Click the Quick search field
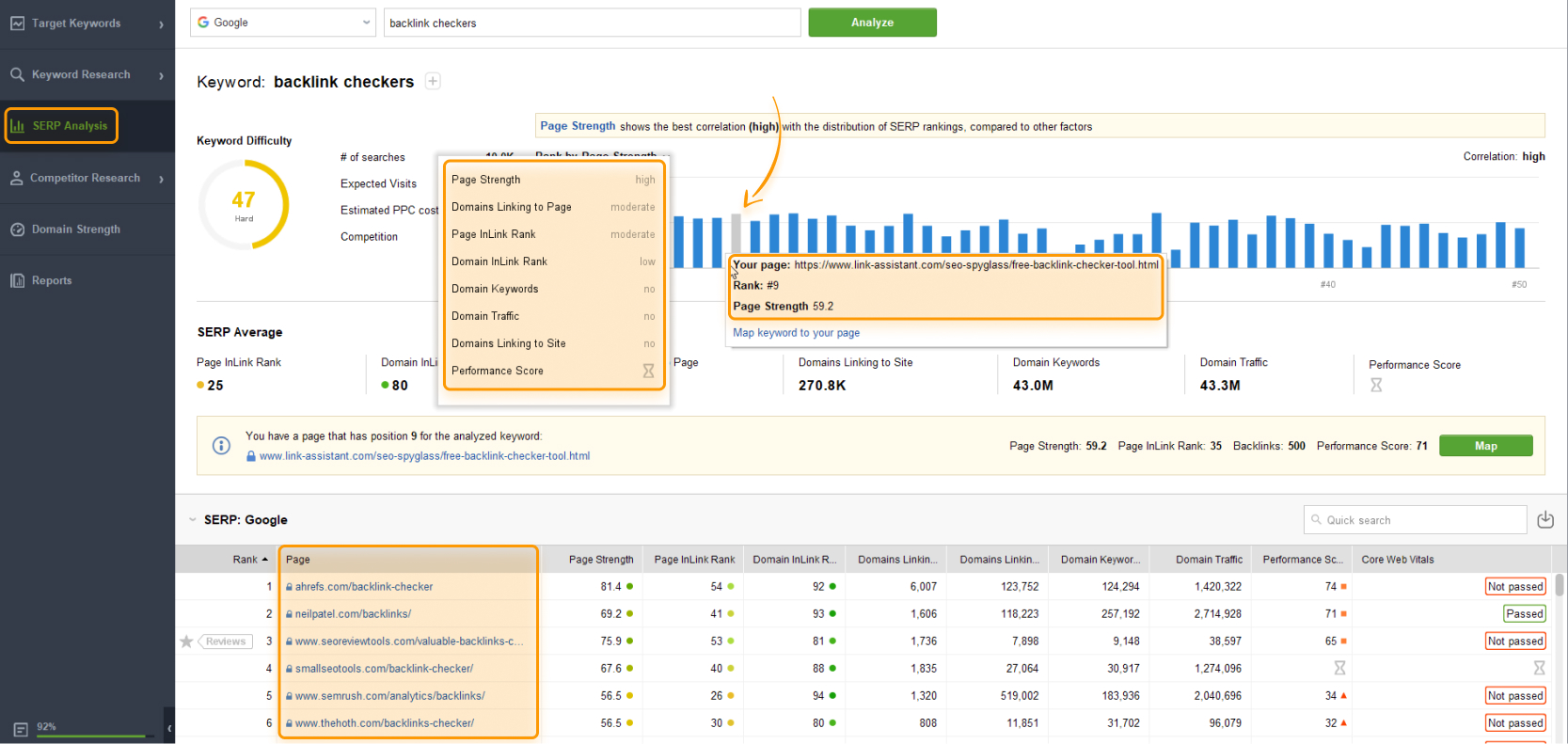Viewport: 1568px width, 744px height. [1415, 519]
